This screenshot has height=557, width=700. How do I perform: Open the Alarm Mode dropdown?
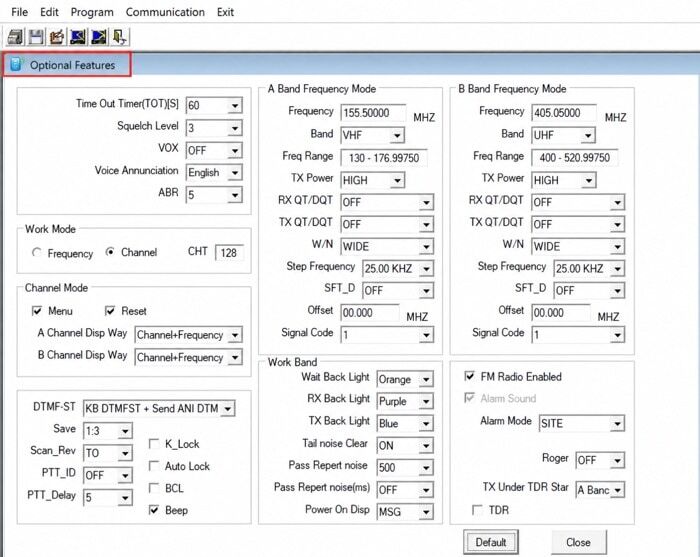coord(581,423)
